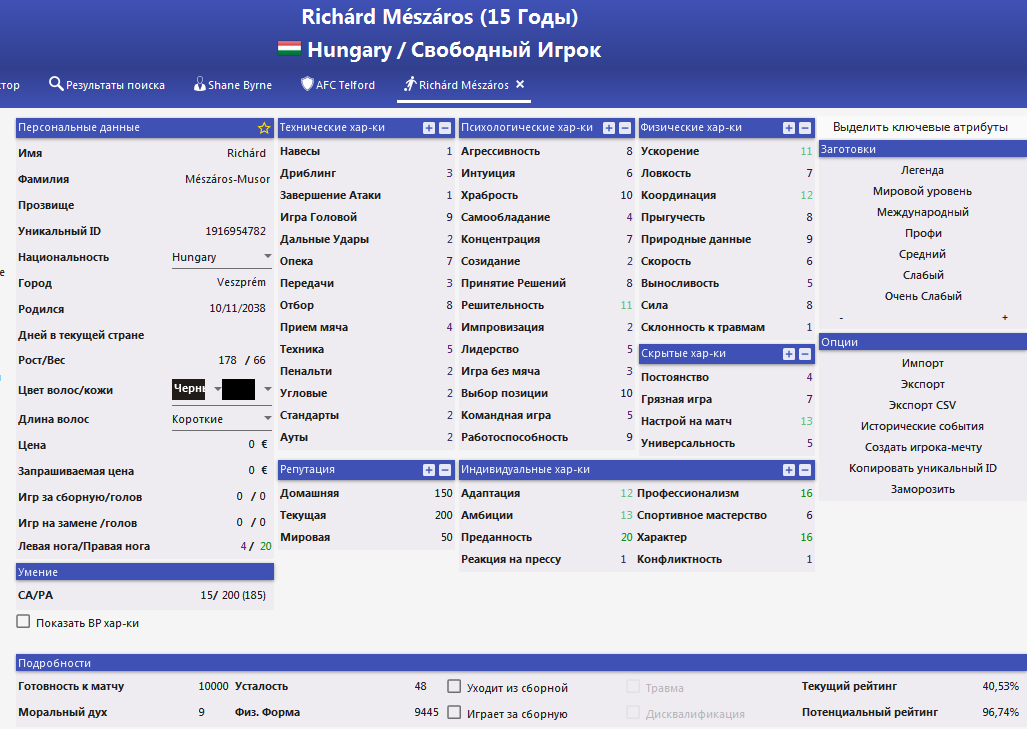
Task: Click Создать игрока-мечту
Action: coord(922,447)
